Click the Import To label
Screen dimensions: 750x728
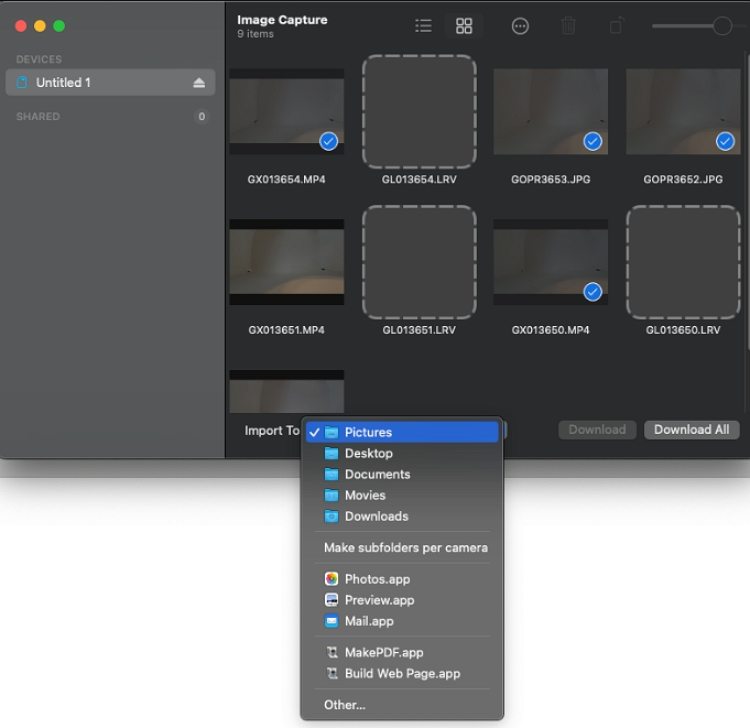[272, 430]
